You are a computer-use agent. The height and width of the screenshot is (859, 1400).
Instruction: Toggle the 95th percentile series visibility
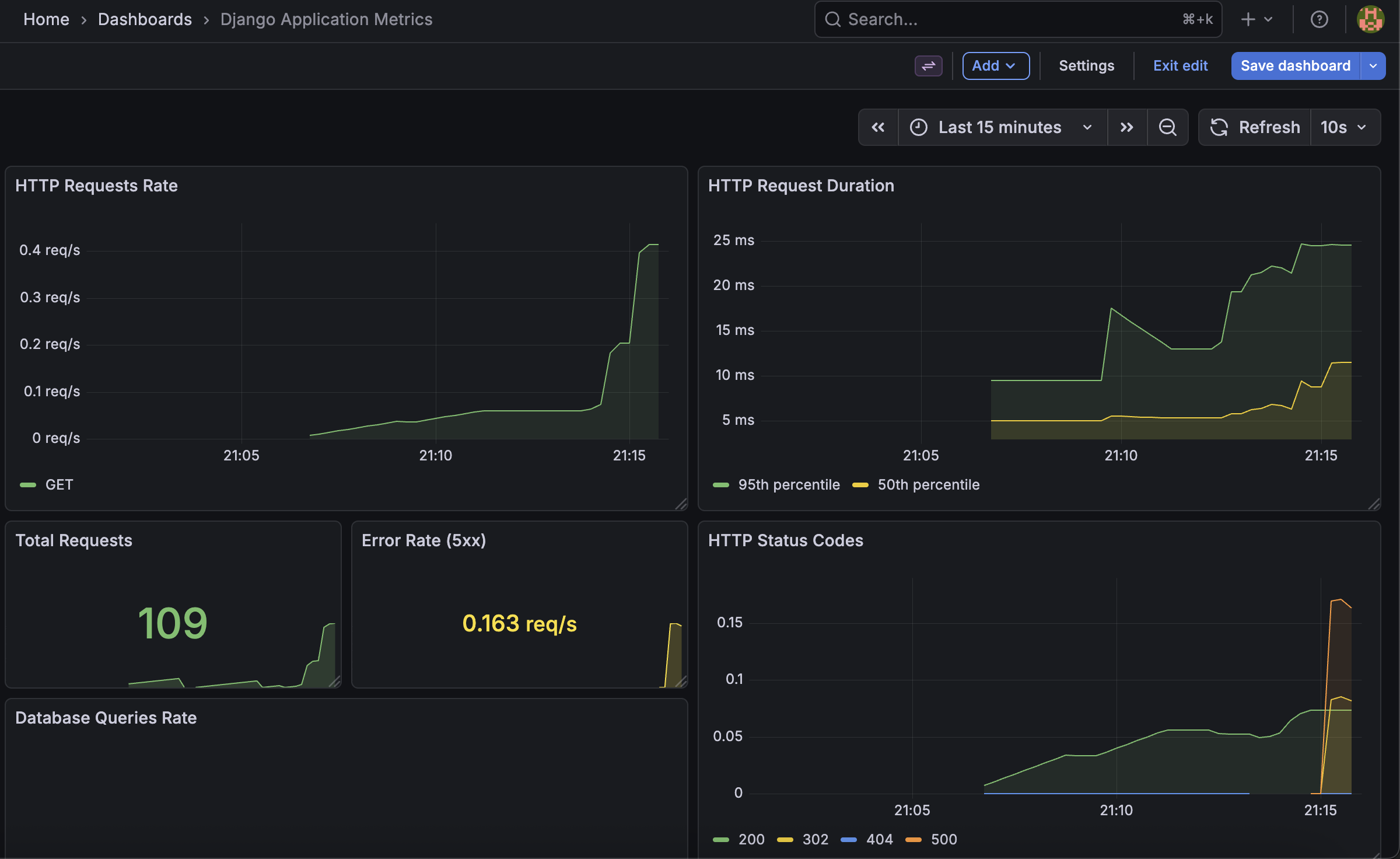(x=789, y=484)
